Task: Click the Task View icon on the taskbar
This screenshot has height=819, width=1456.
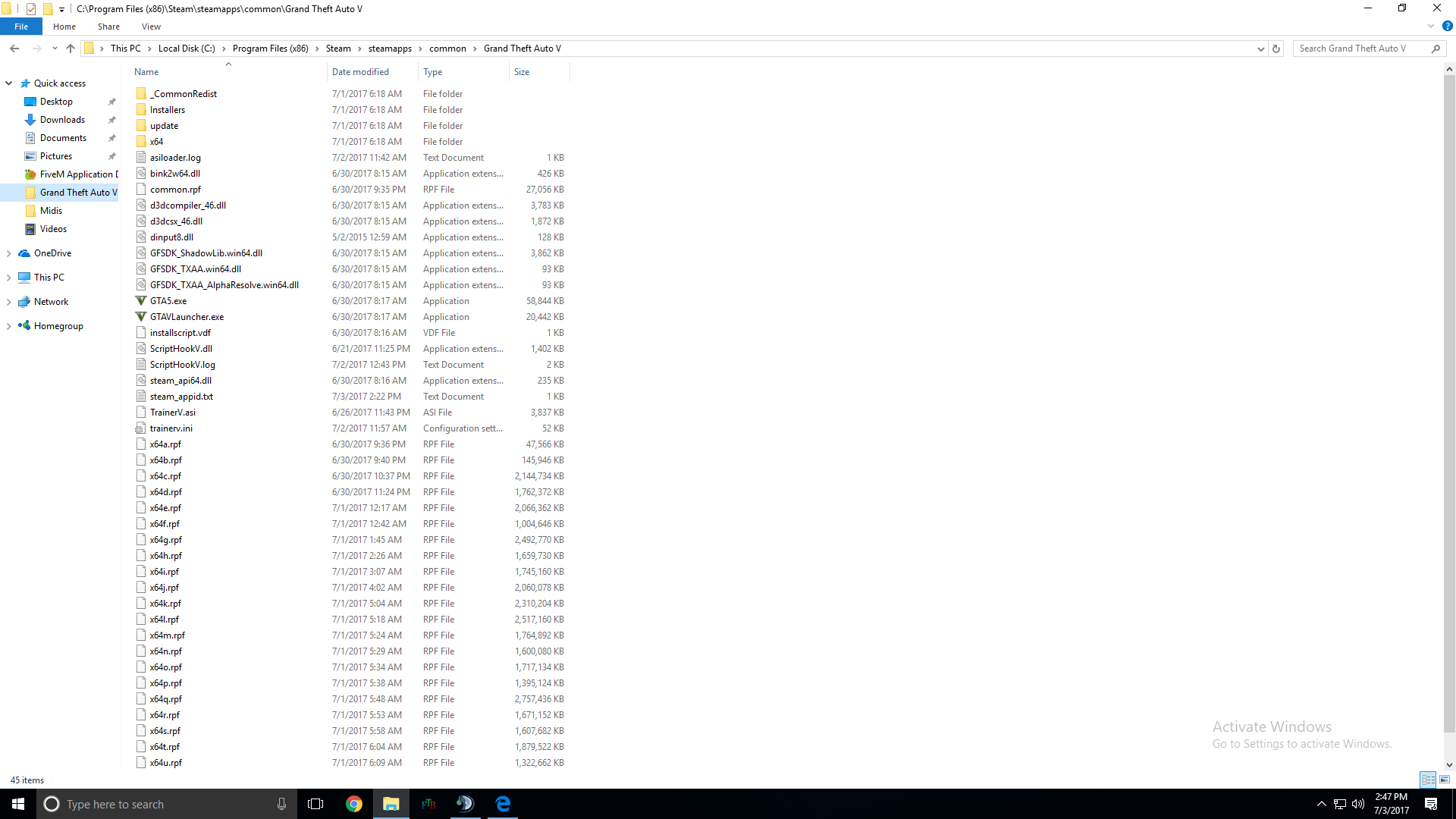Action: point(315,803)
